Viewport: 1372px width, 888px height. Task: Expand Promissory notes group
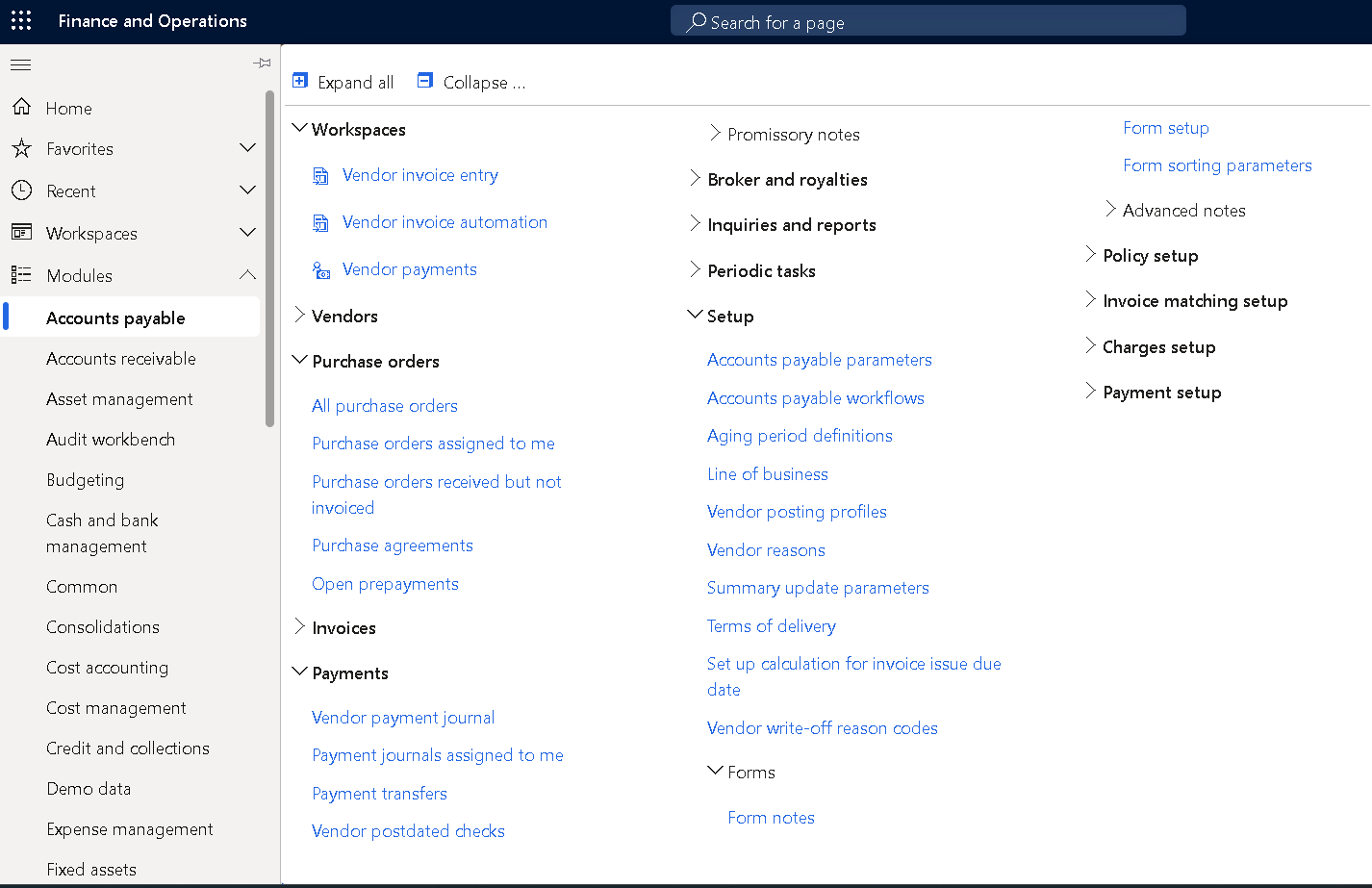tap(715, 133)
